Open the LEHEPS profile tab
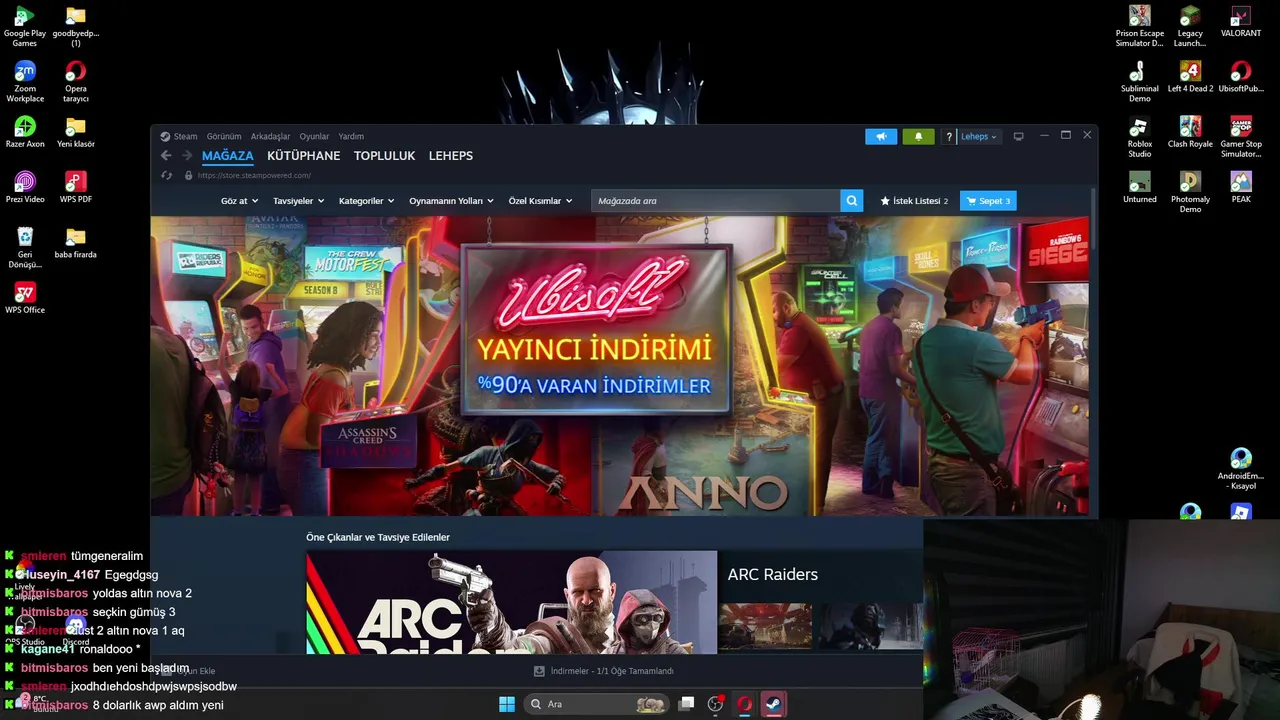1280x720 pixels. coord(451,156)
